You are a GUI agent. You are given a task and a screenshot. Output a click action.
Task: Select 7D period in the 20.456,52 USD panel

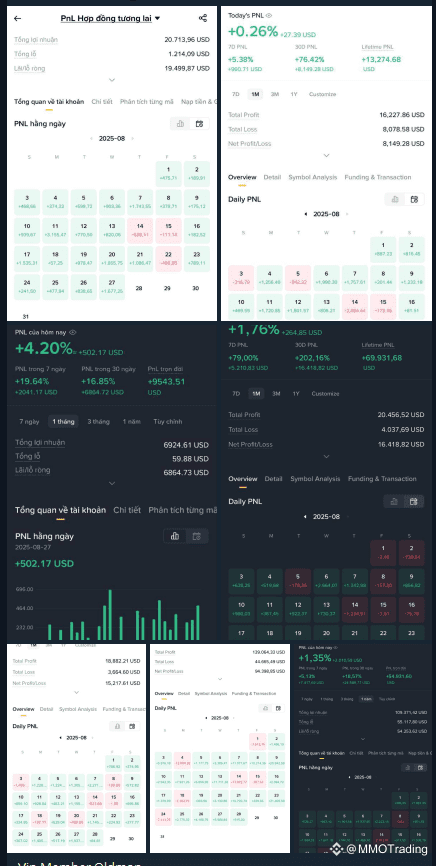236,394
